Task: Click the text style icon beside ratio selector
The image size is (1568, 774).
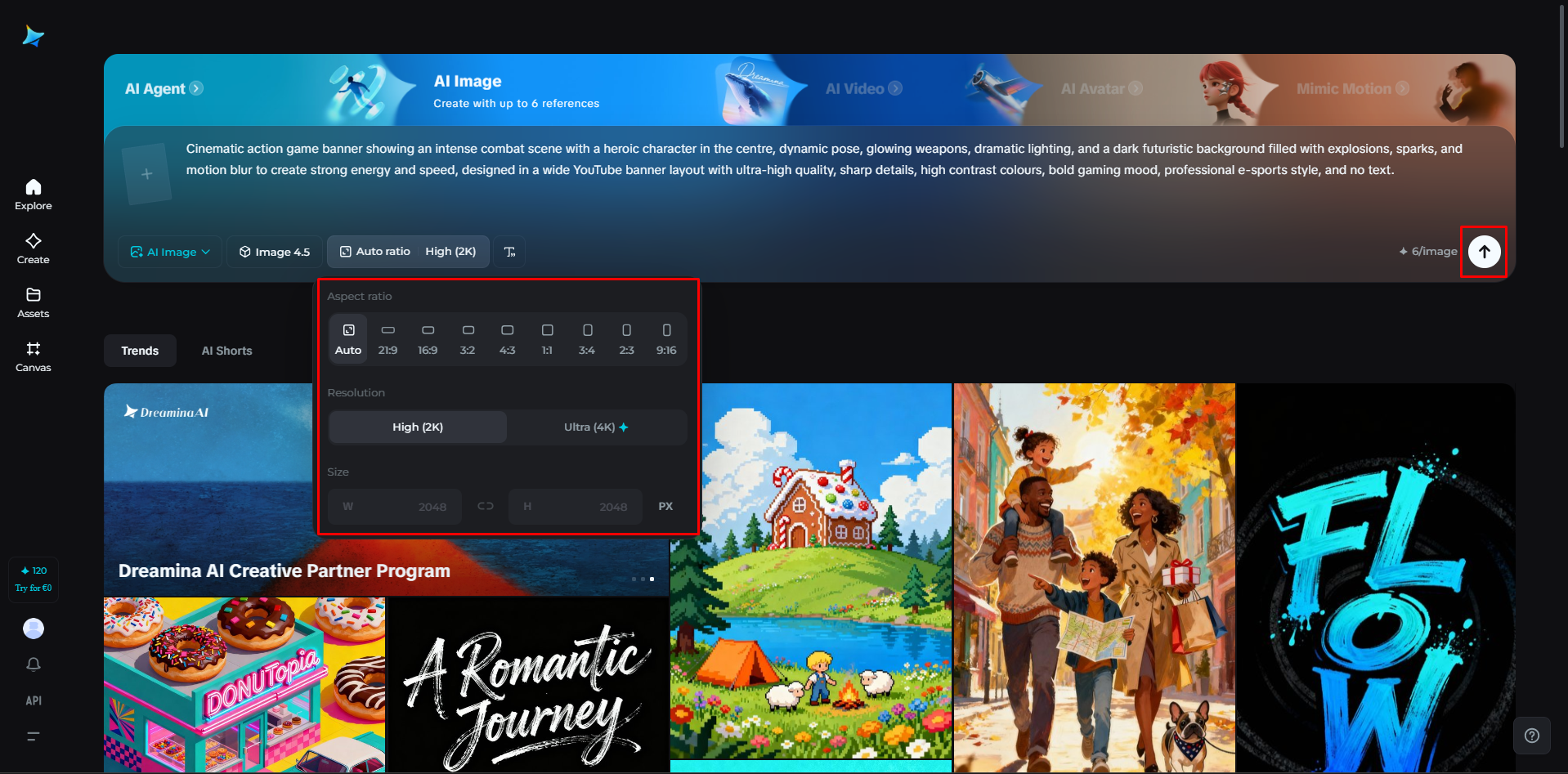Action: point(508,251)
